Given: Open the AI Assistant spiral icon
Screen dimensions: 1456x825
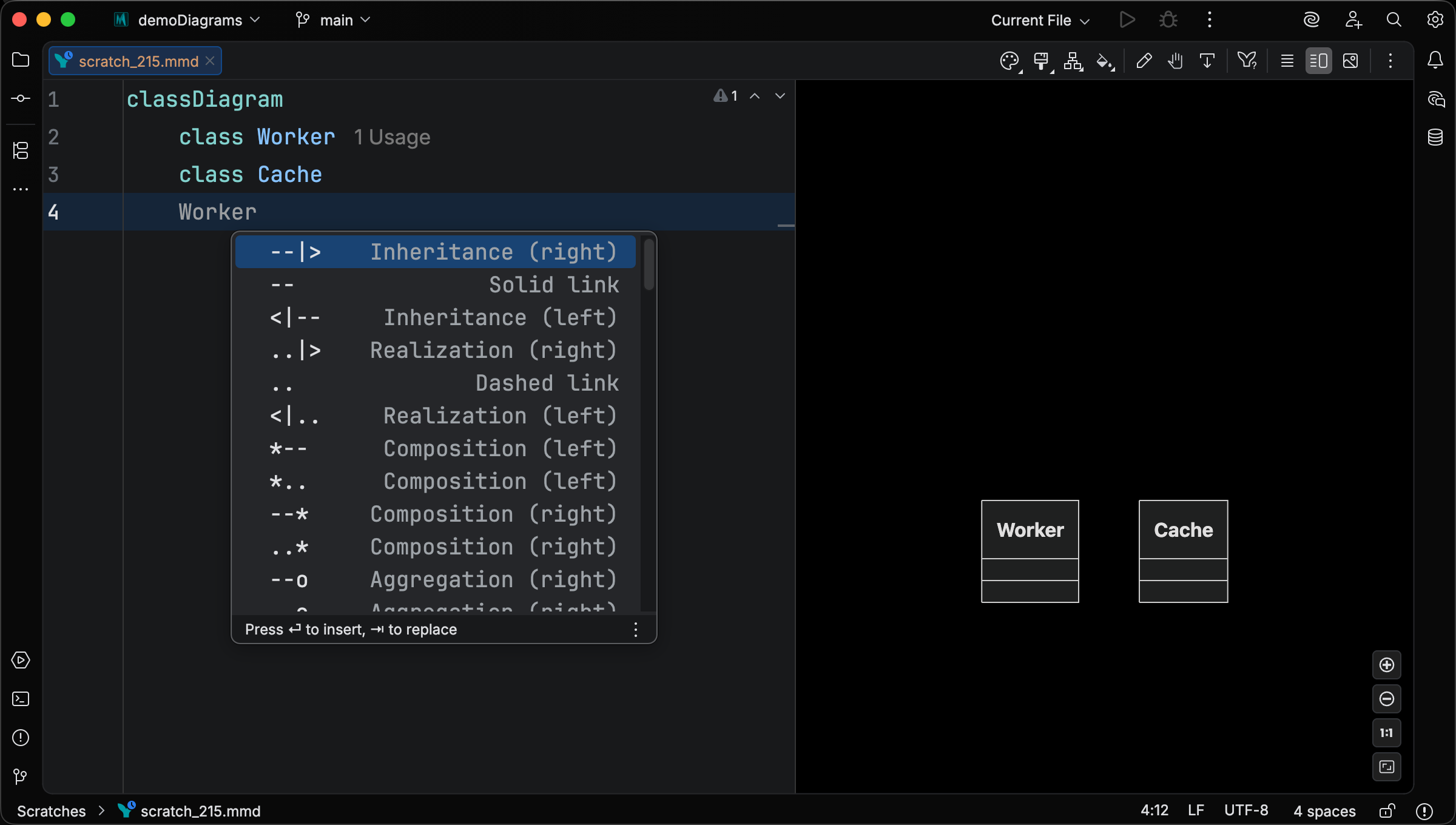Looking at the screenshot, I should click(1312, 20).
